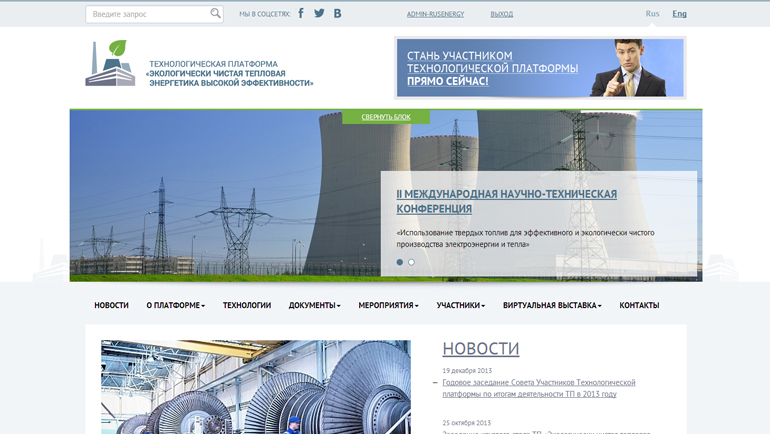Image resolution: width=770 pixels, height=434 pixels.
Task: Collapse block via СВЕРНУТЬ БЛОК
Action: click(386, 117)
